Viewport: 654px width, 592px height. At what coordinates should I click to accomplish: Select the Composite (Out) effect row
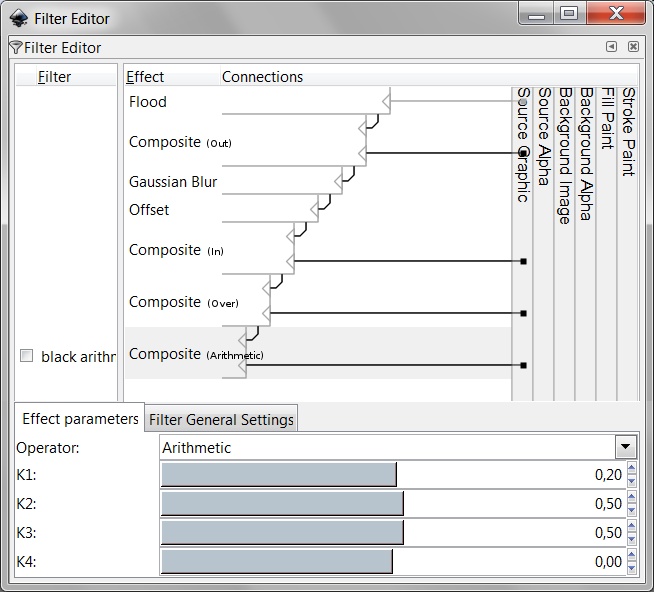[180, 142]
